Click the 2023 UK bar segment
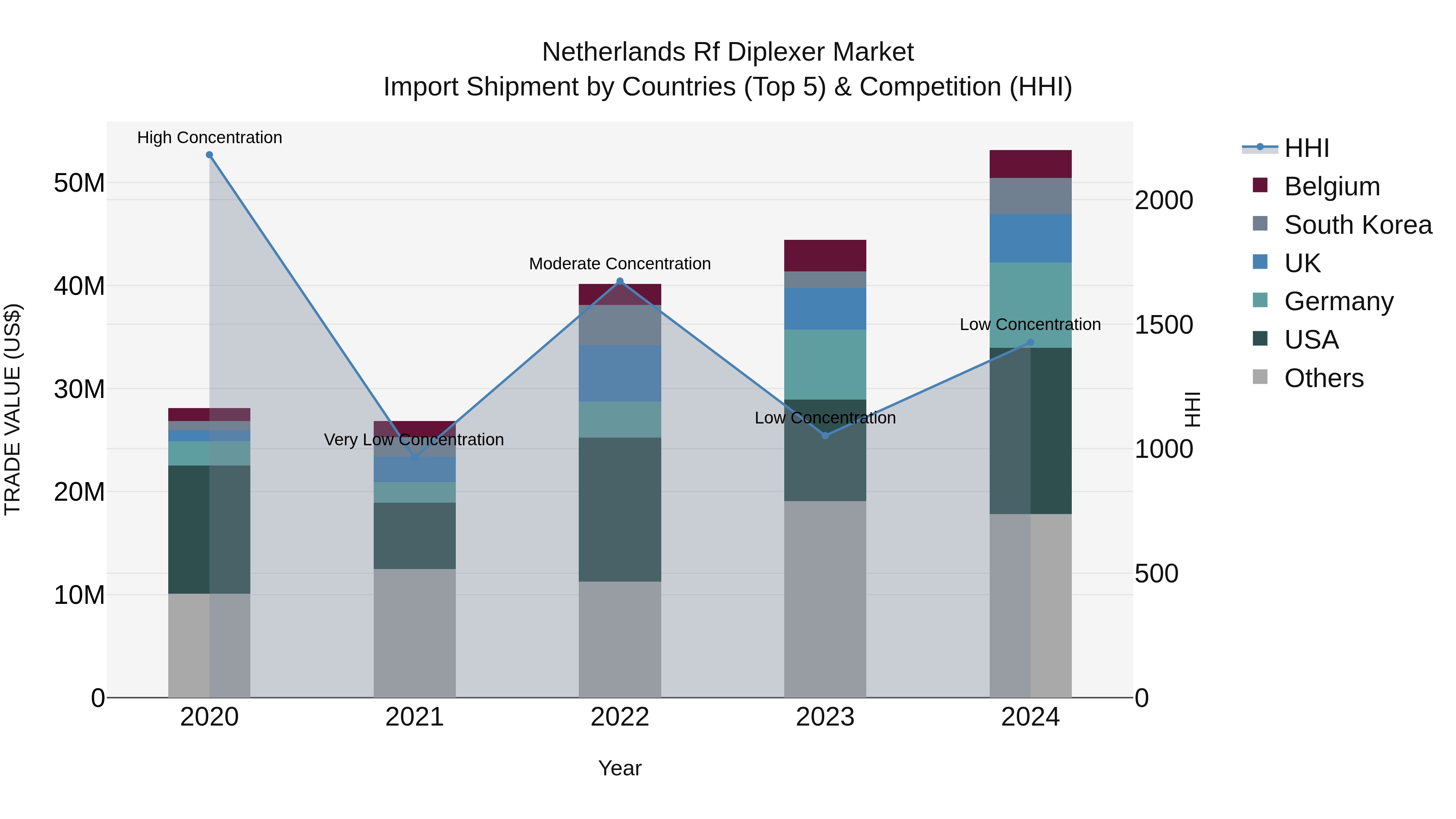 825,309
